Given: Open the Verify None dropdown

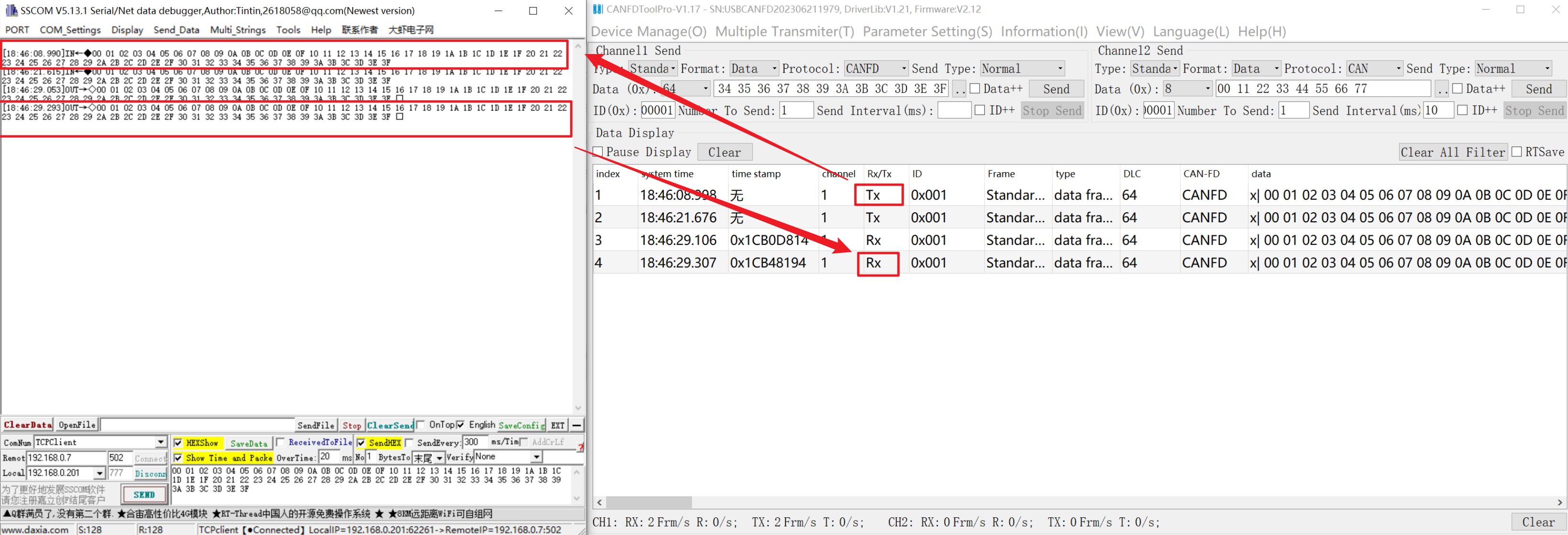Looking at the screenshot, I should (536, 457).
